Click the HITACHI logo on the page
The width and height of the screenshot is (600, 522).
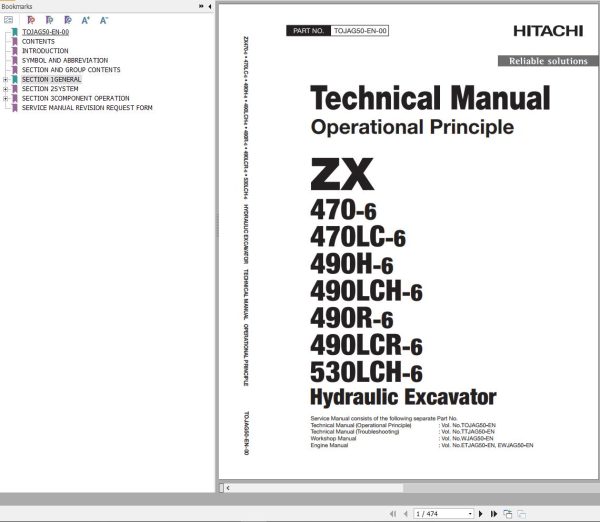point(548,31)
